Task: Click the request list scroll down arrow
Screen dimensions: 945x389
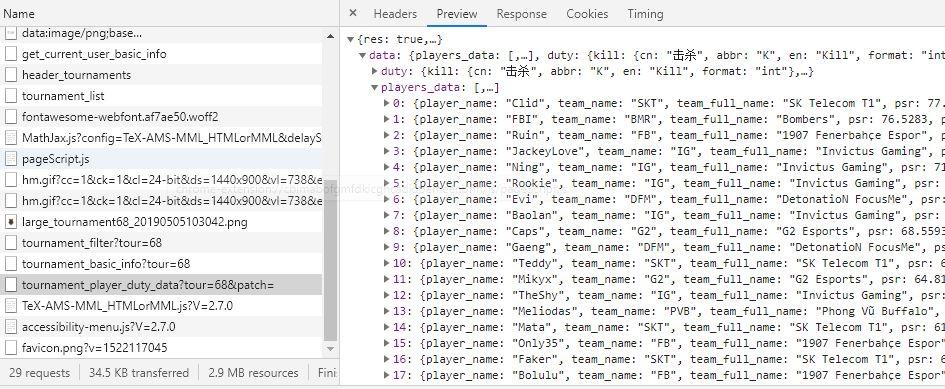Action: [x=330, y=349]
